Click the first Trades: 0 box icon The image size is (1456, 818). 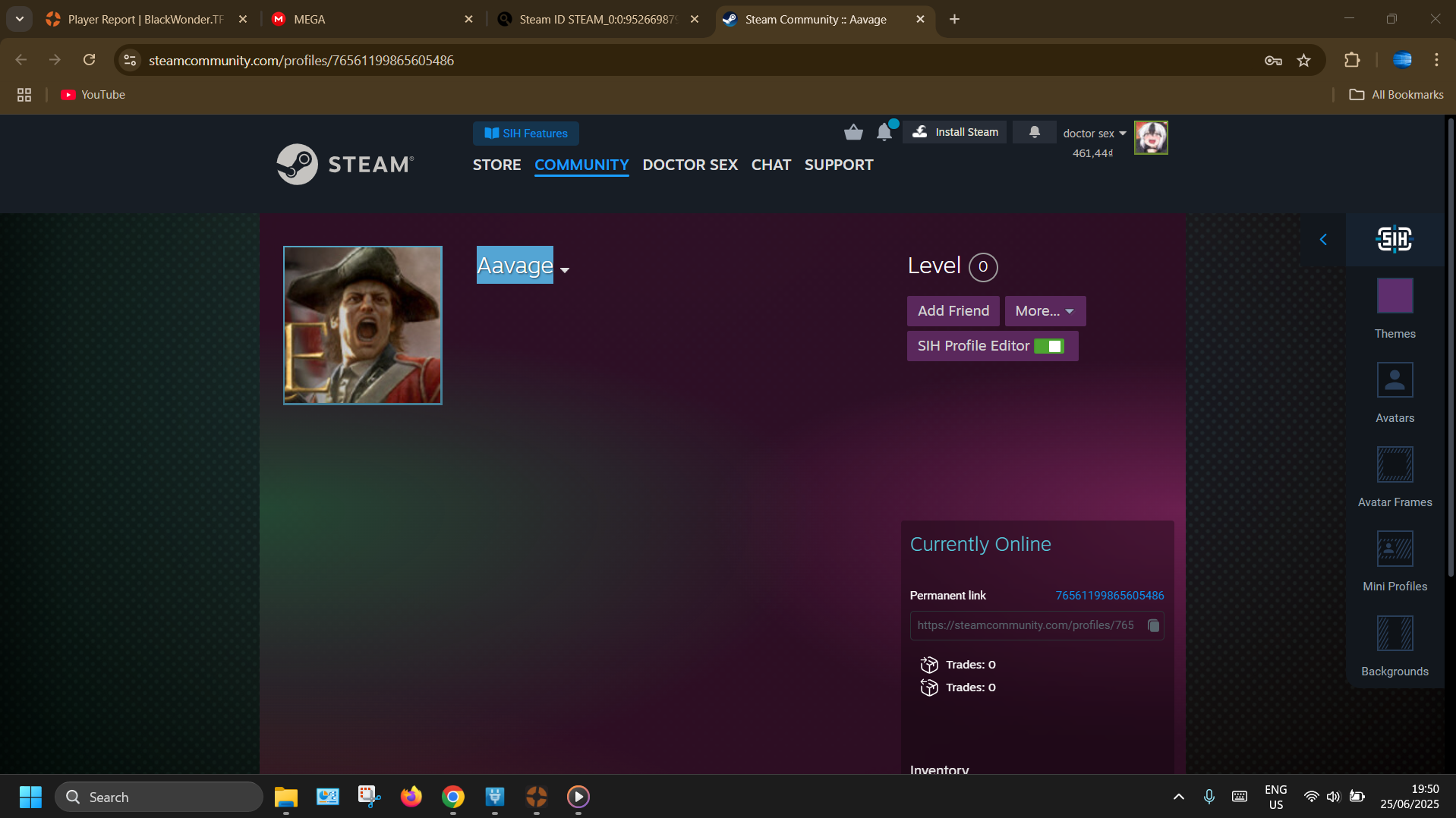coord(929,665)
